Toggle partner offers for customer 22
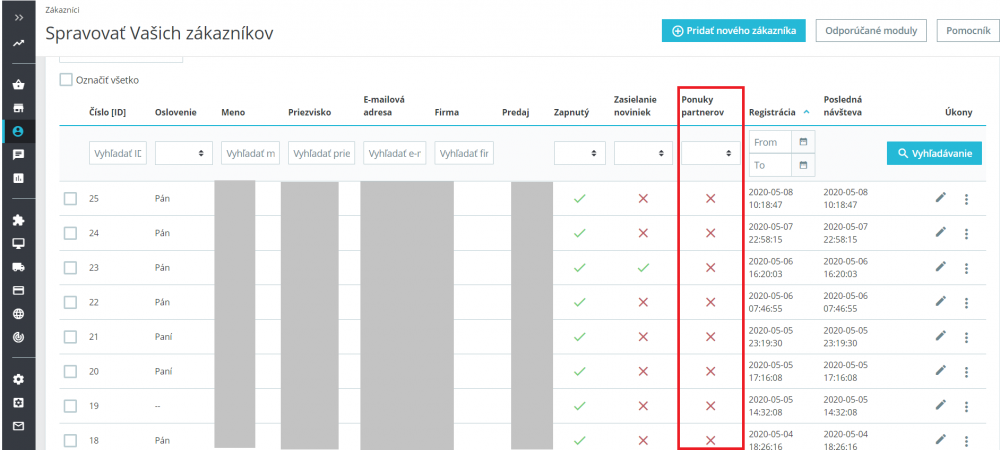Viewport: 1000px width, 450px height. [x=710, y=302]
